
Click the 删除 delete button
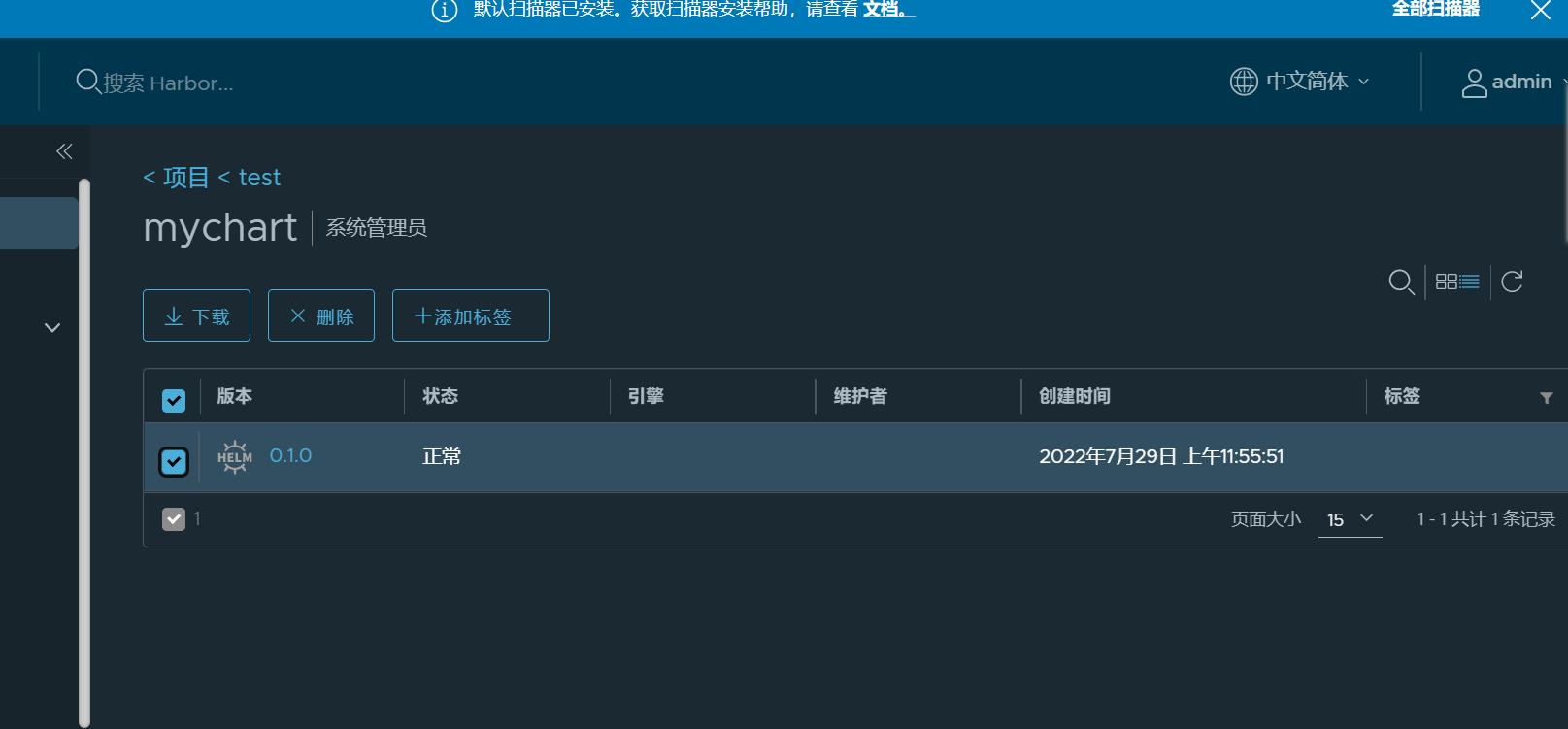pos(321,315)
